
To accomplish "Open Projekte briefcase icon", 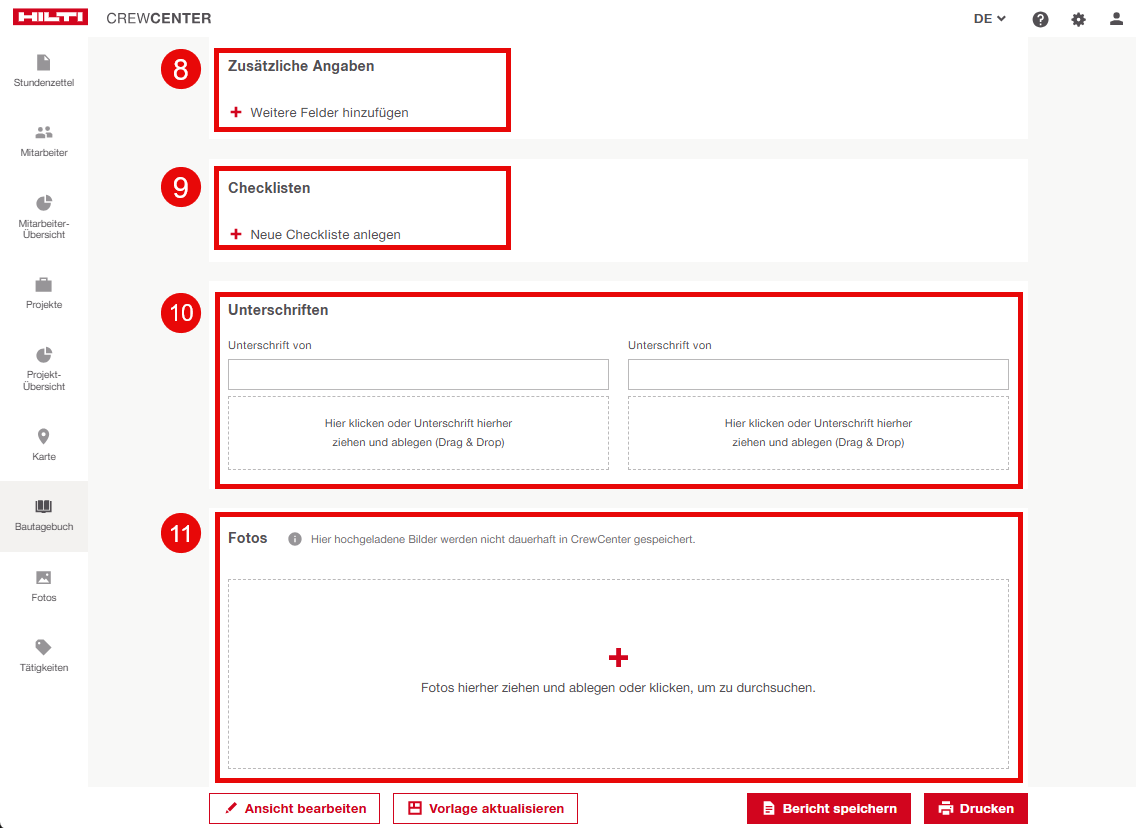I will [x=43, y=285].
